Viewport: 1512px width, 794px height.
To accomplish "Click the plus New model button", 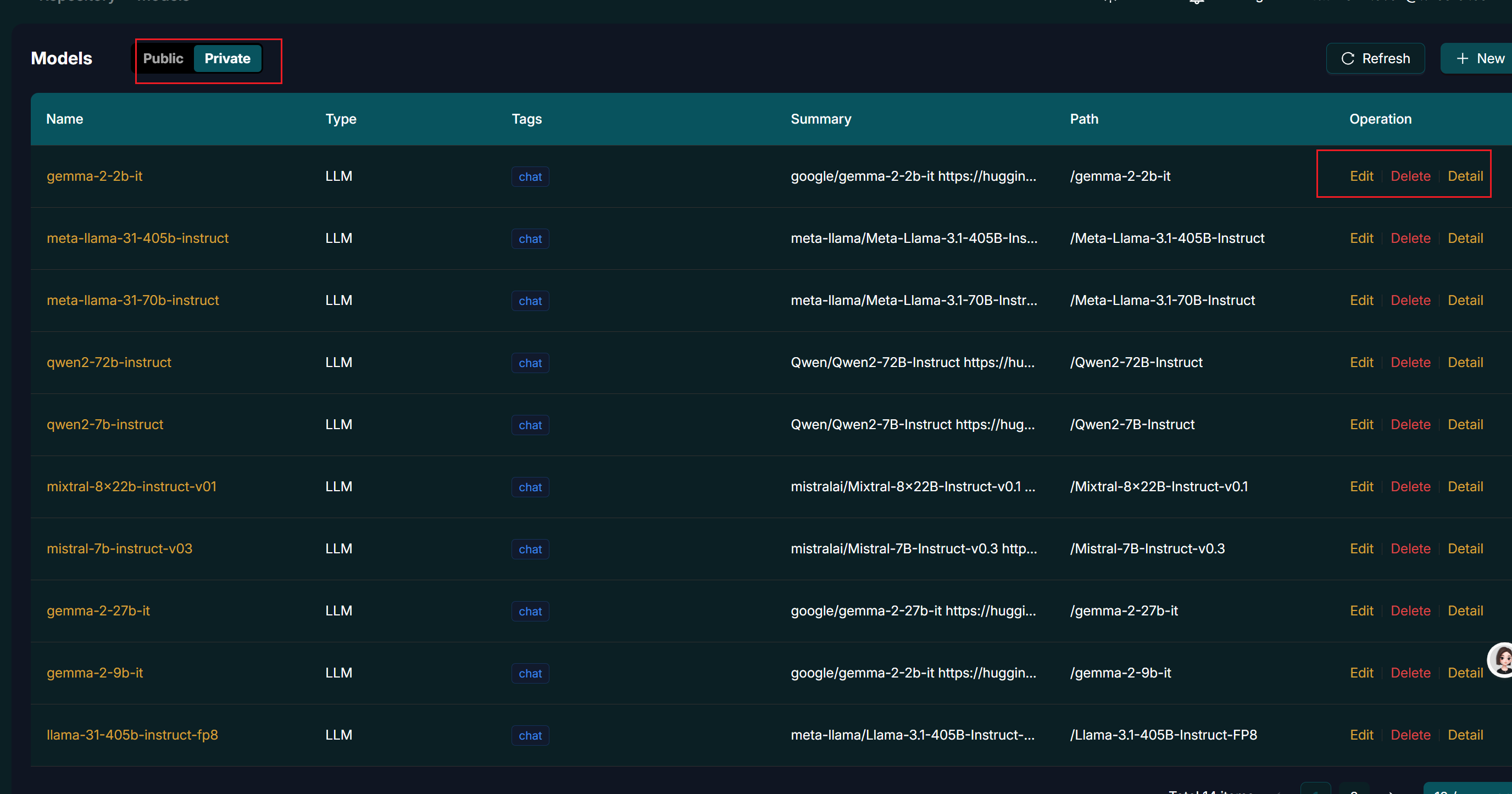I will [1480, 59].
